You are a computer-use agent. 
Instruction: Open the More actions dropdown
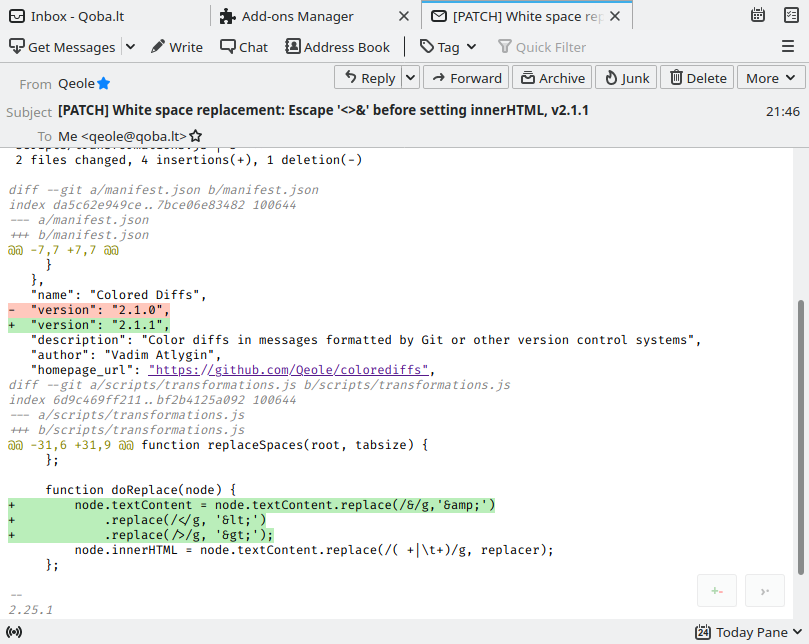(771, 78)
